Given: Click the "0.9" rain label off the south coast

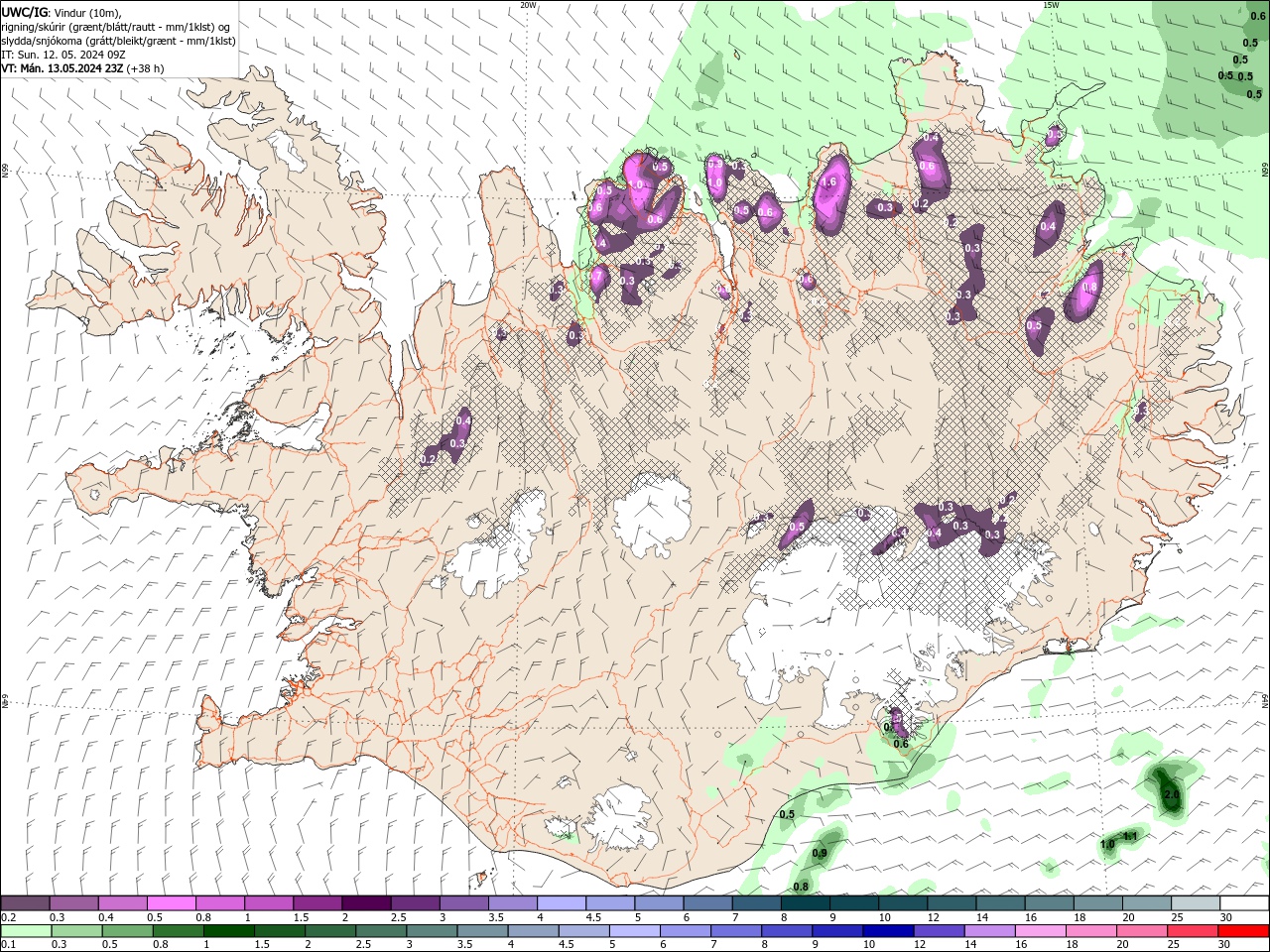Looking at the screenshot, I should click(820, 854).
